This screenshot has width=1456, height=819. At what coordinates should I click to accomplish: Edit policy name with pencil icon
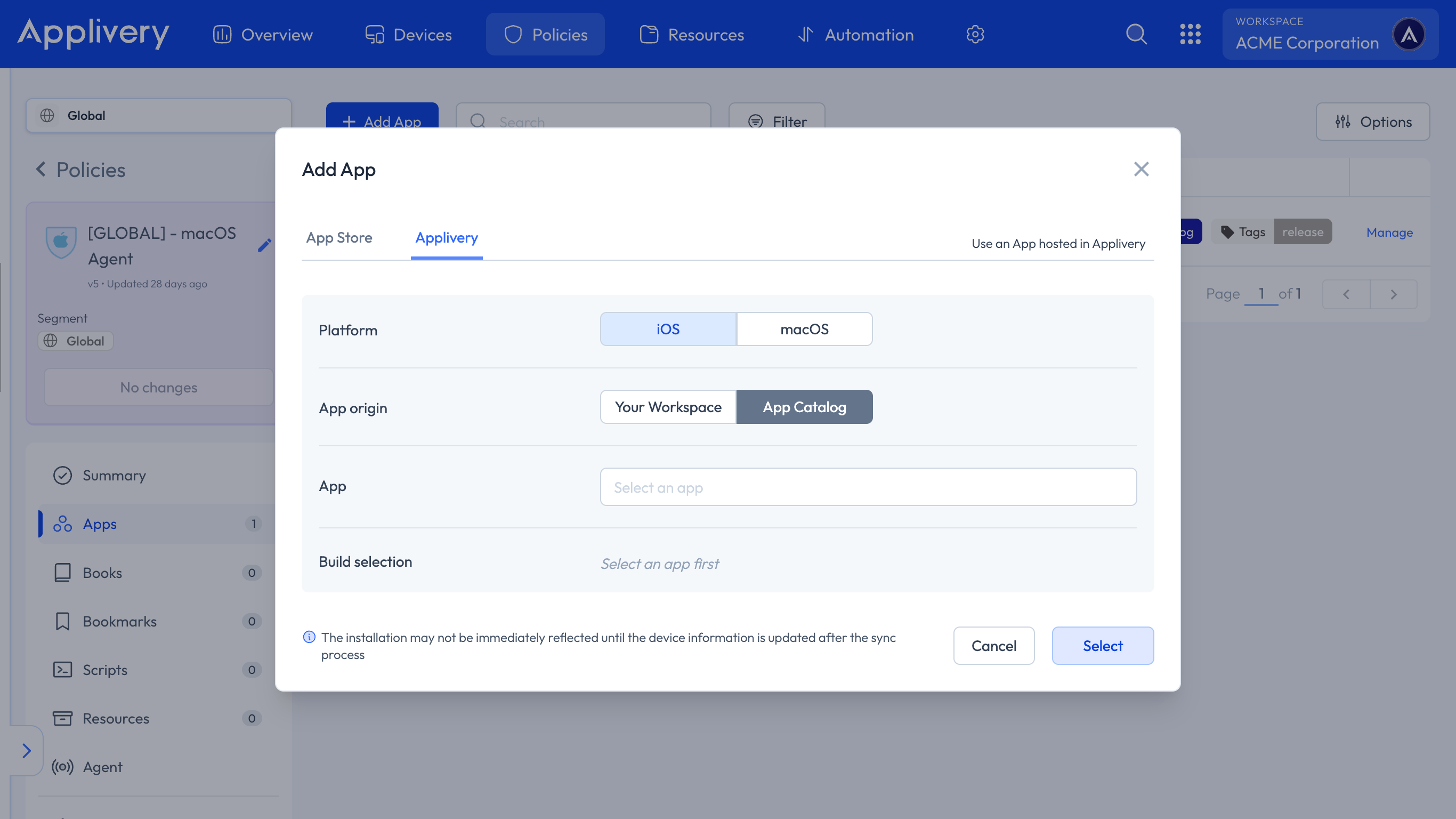click(x=264, y=245)
